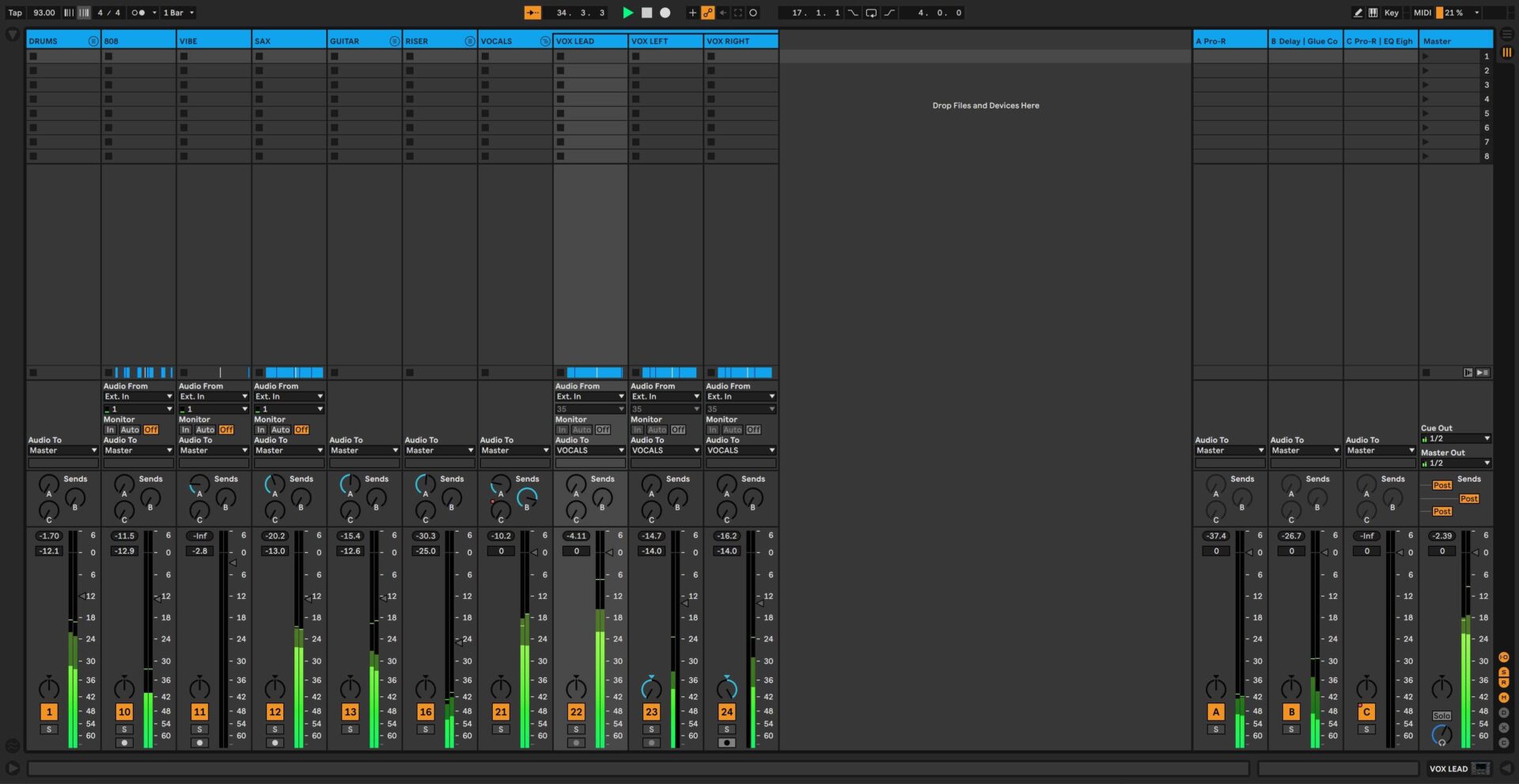
Task: Click the Solo cue button on the Master track
Action: pyautogui.click(x=1441, y=714)
